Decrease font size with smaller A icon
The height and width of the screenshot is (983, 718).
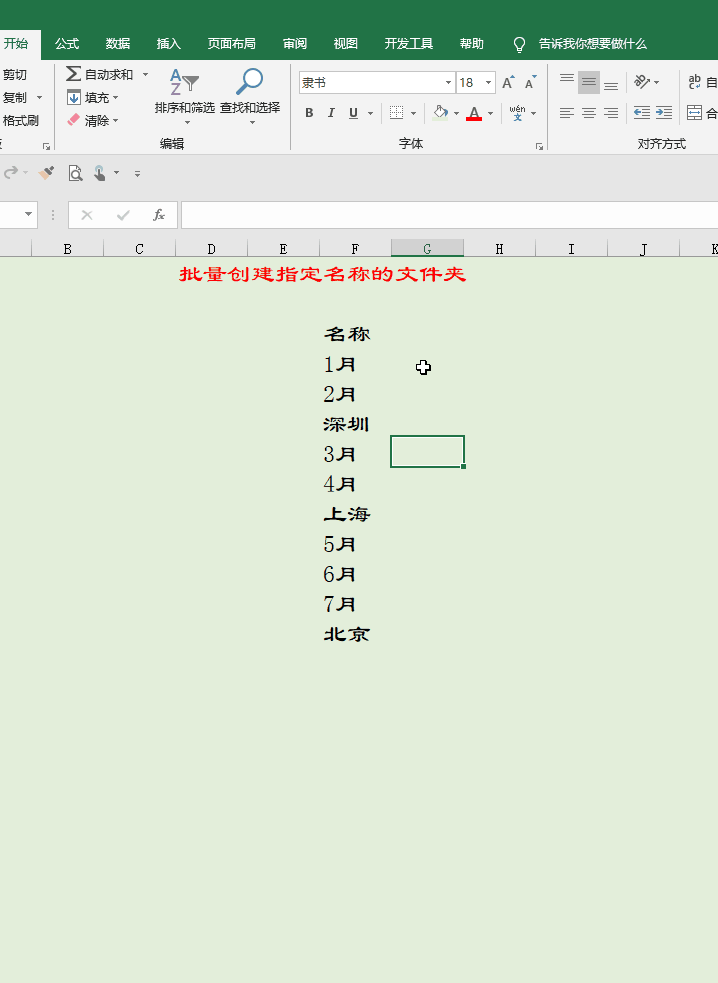531,82
